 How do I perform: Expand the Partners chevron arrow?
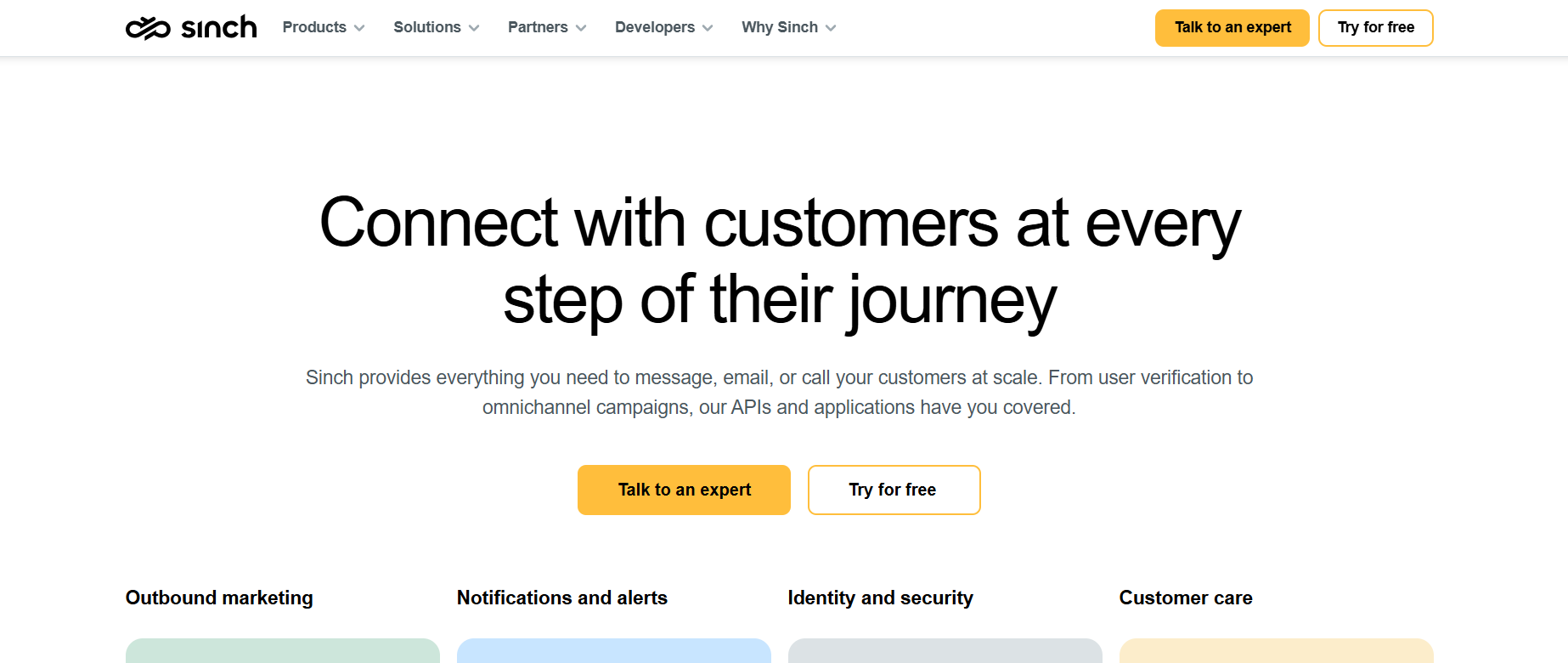tap(581, 28)
